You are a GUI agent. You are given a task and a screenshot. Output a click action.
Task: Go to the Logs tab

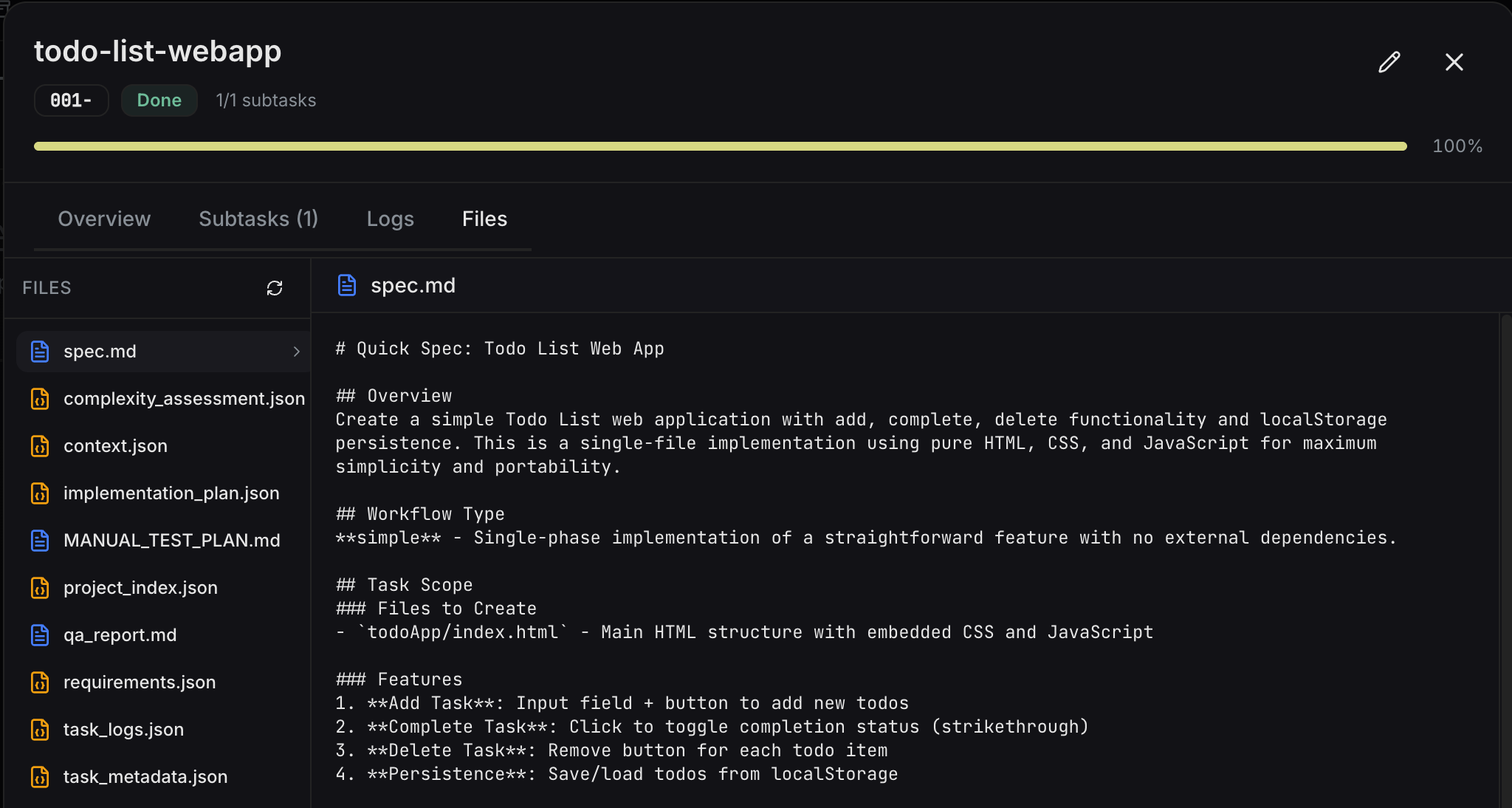pyautogui.click(x=390, y=219)
